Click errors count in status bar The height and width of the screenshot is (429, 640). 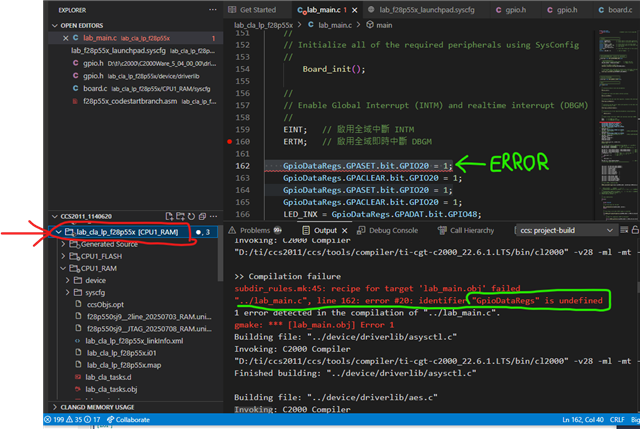coord(54,420)
